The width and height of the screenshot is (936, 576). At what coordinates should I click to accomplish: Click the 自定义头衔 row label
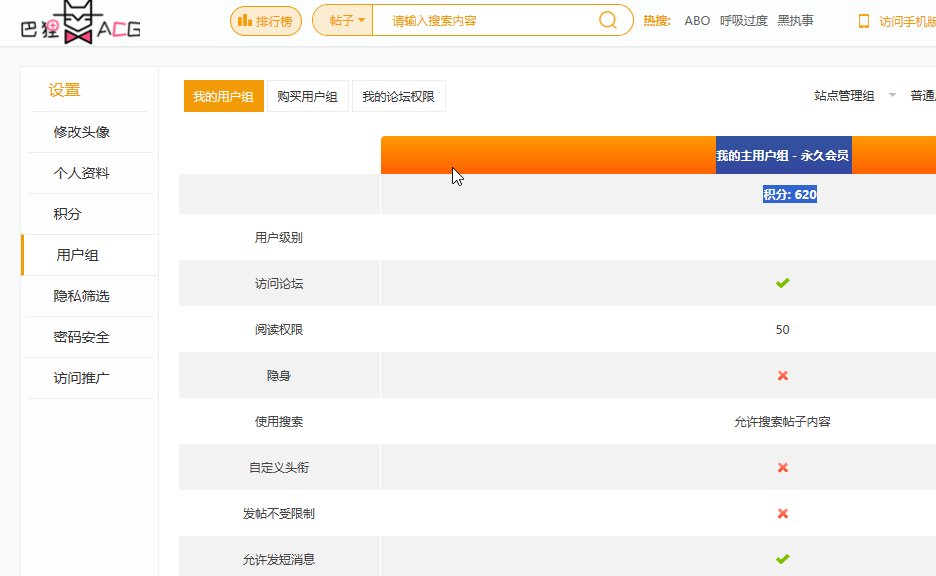click(279, 467)
